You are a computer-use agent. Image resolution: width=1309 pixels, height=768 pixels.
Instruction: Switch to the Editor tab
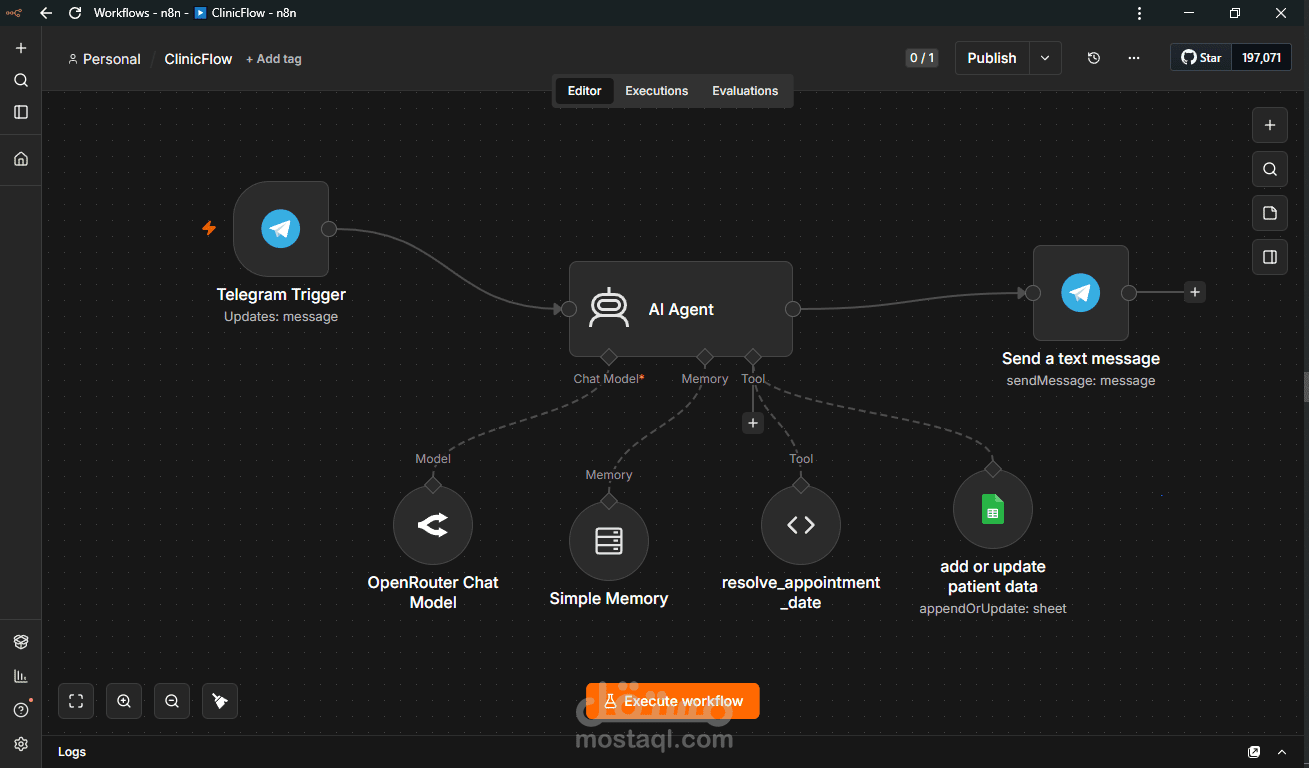585,91
